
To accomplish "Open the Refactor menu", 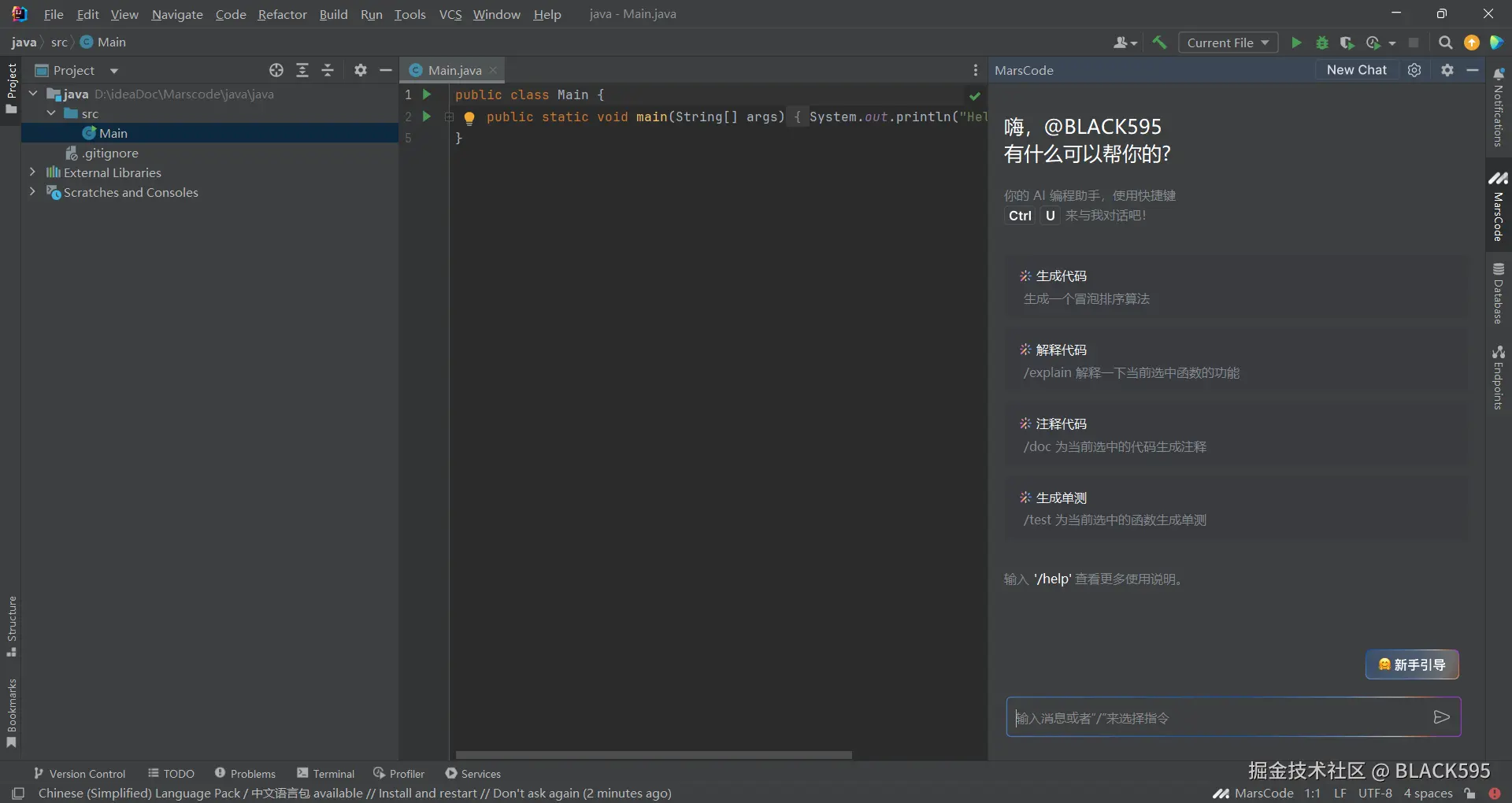I will tap(282, 14).
